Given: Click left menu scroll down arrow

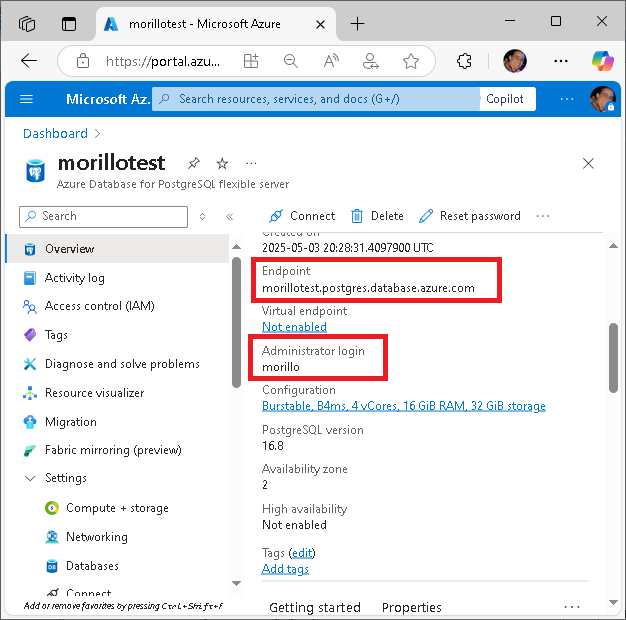Looking at the screenshot, I should 236,583.
